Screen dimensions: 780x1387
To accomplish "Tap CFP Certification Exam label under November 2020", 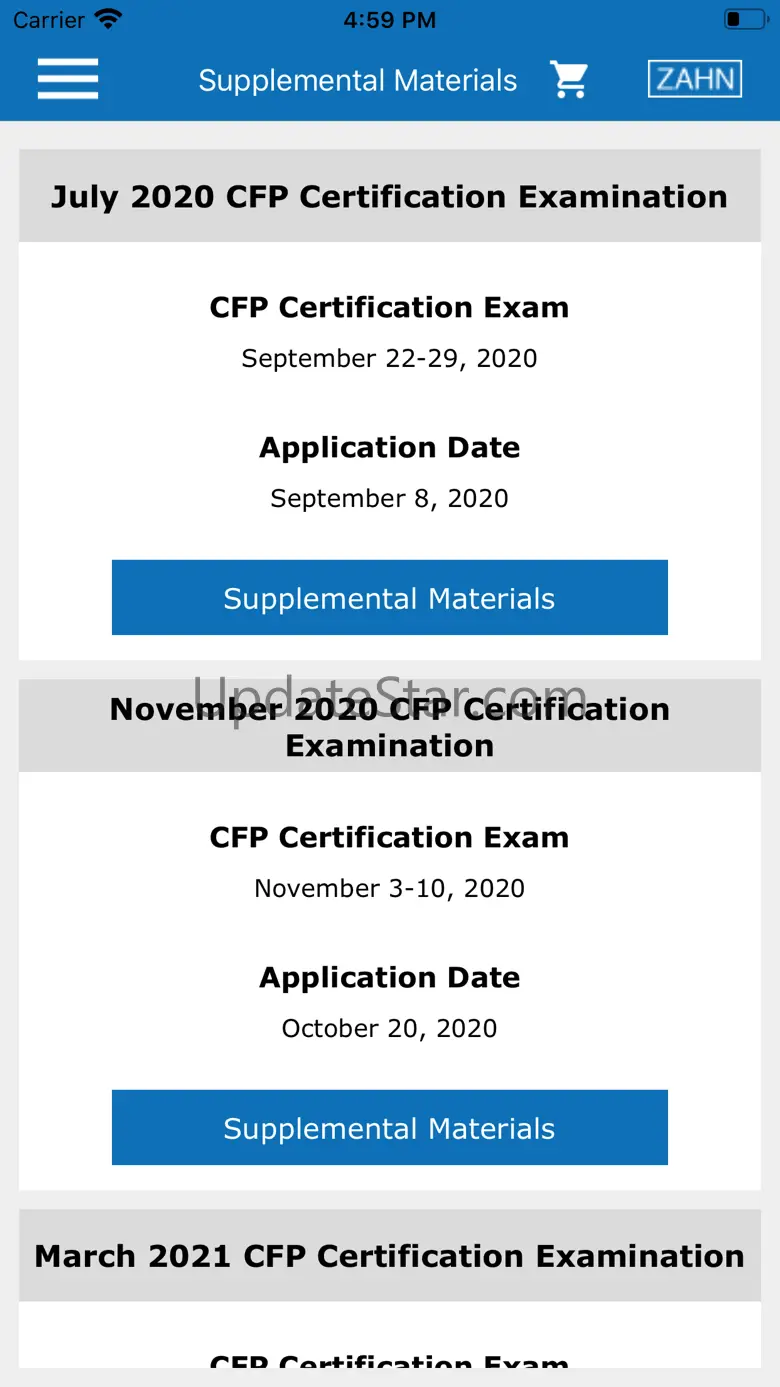I will tap(390, 837).
